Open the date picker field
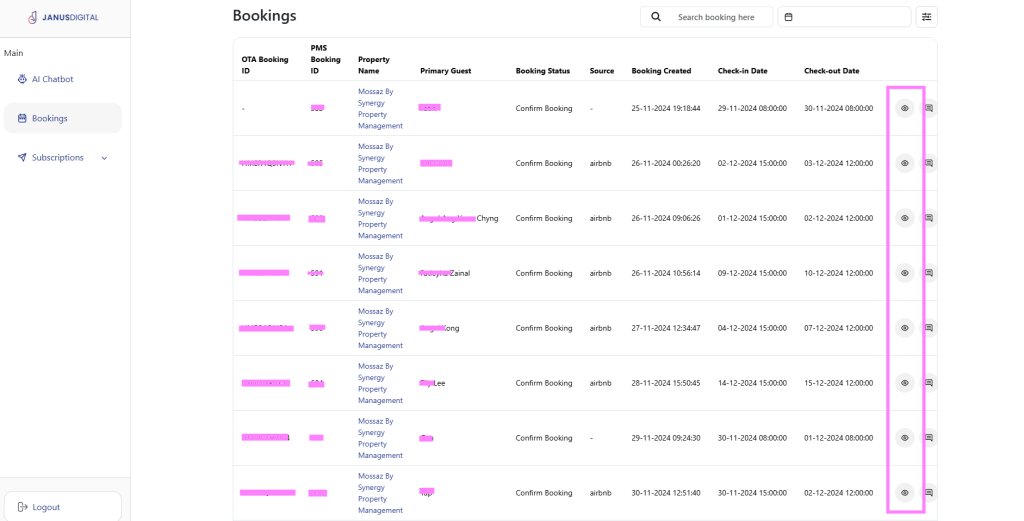Screen dimensions: 1024x521 coord(843,17)
